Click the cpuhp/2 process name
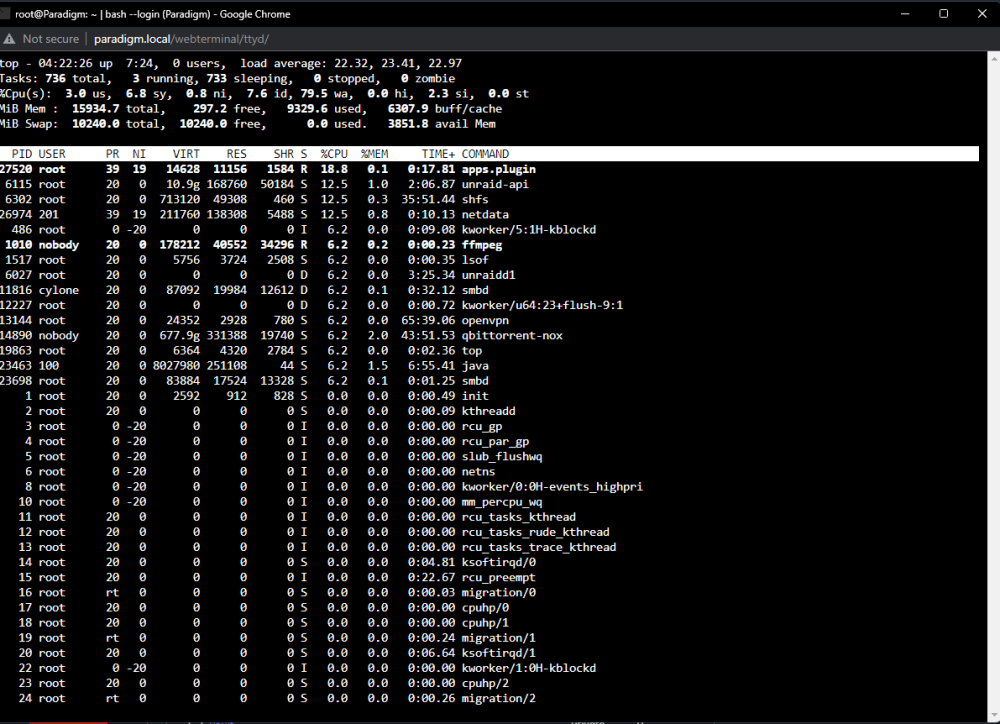The image size is (1000, 724). (x=485, y=684)
